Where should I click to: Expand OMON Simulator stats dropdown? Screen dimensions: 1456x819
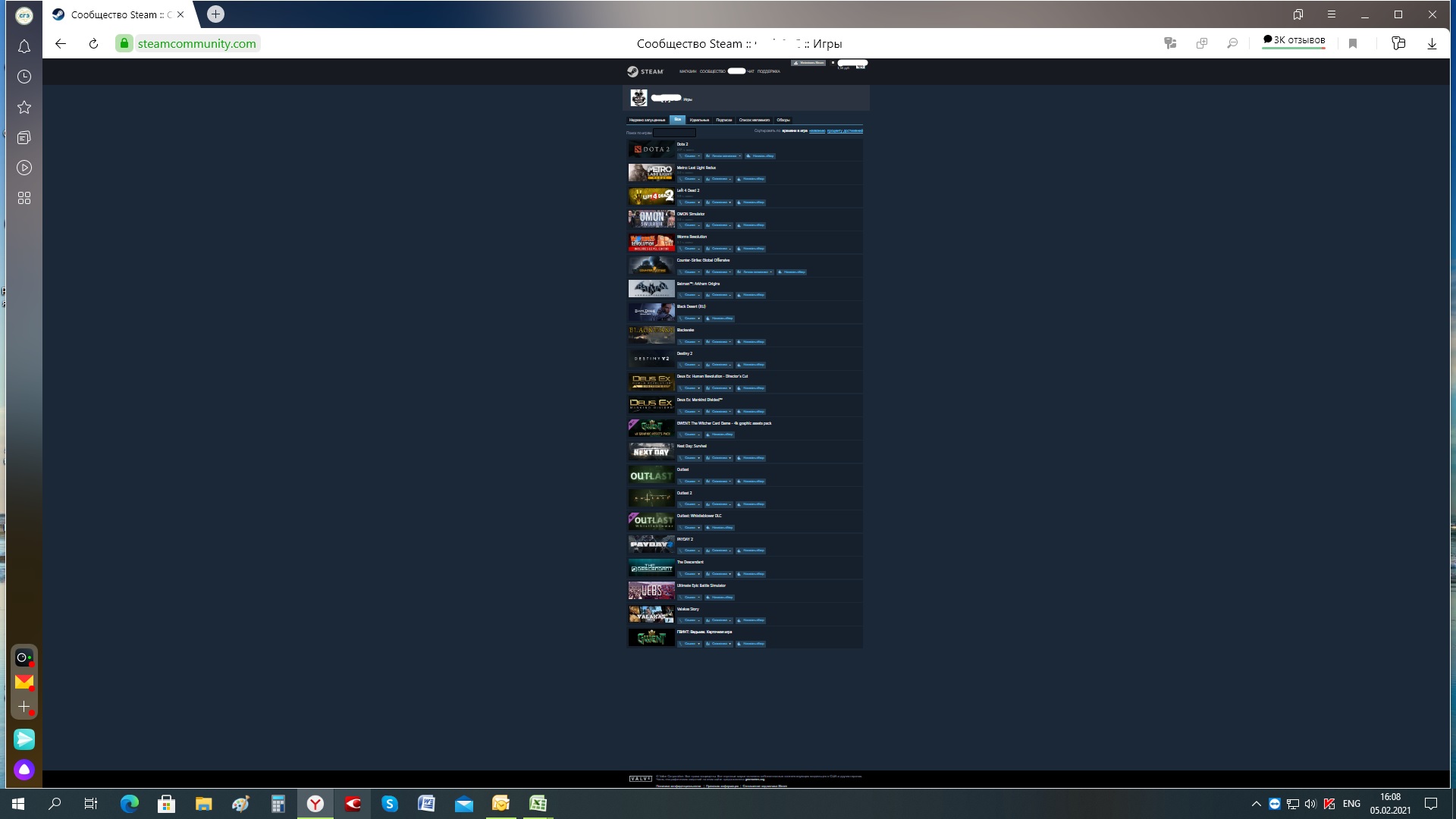point(719,225)
